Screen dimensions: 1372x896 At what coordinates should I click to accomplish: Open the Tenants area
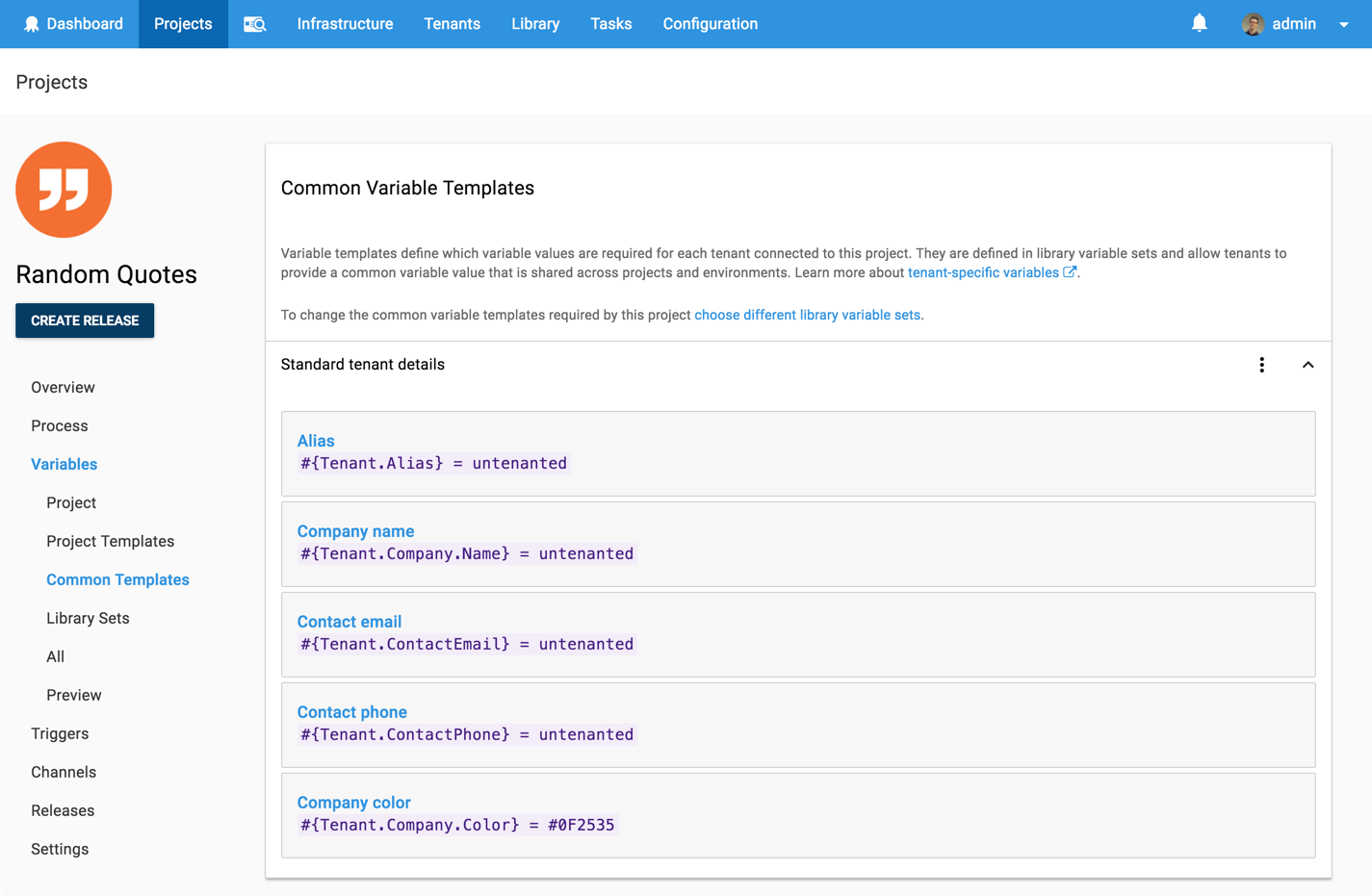tap(453, 24)
